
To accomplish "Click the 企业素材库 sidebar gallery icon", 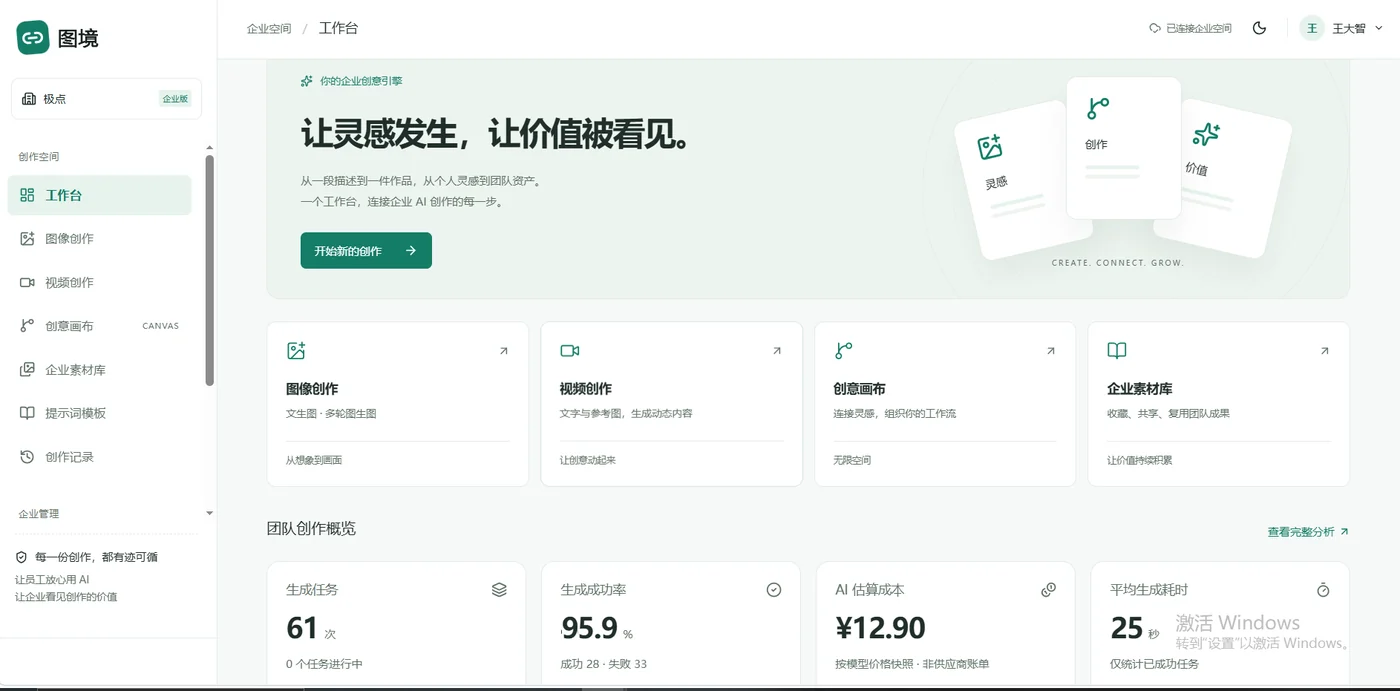I will (27, 370).
